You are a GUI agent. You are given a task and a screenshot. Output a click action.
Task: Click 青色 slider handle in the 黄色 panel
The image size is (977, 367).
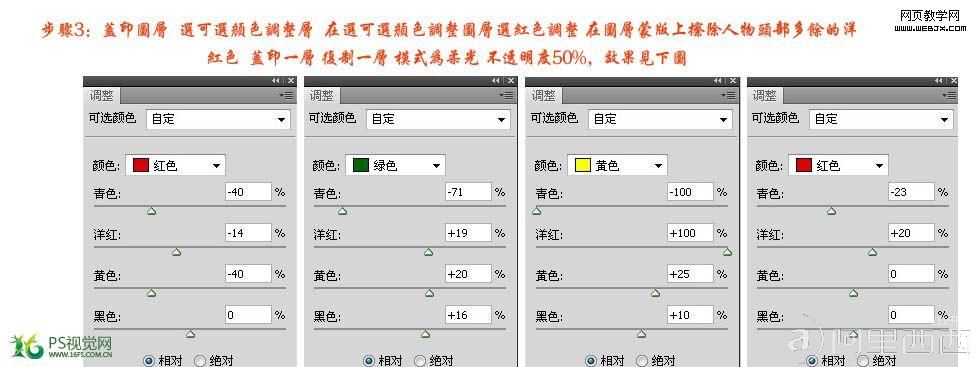click(x=536, y=211)
